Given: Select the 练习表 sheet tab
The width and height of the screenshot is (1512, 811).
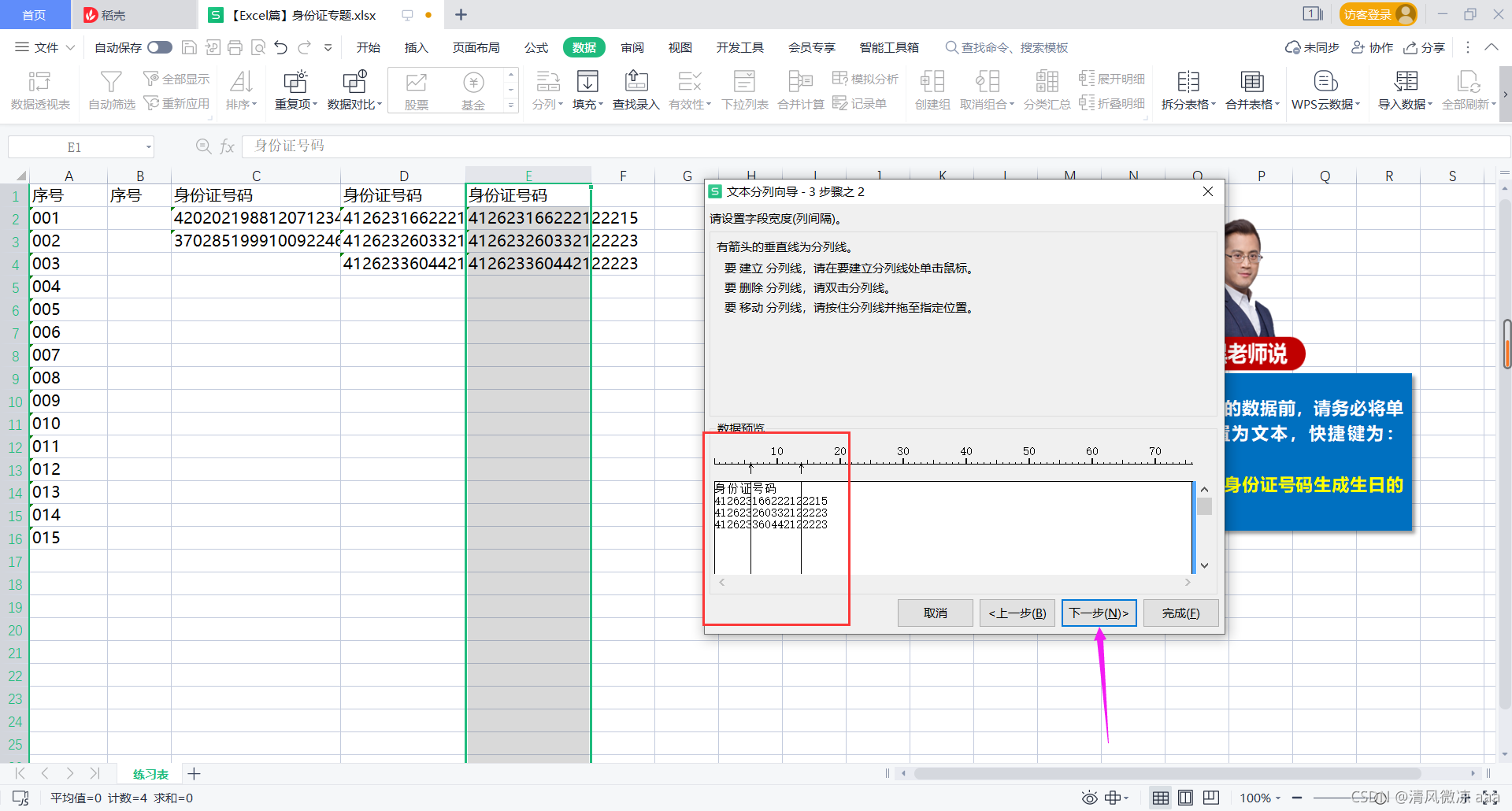Looking at the screenshot, I should tap(150, 774).
